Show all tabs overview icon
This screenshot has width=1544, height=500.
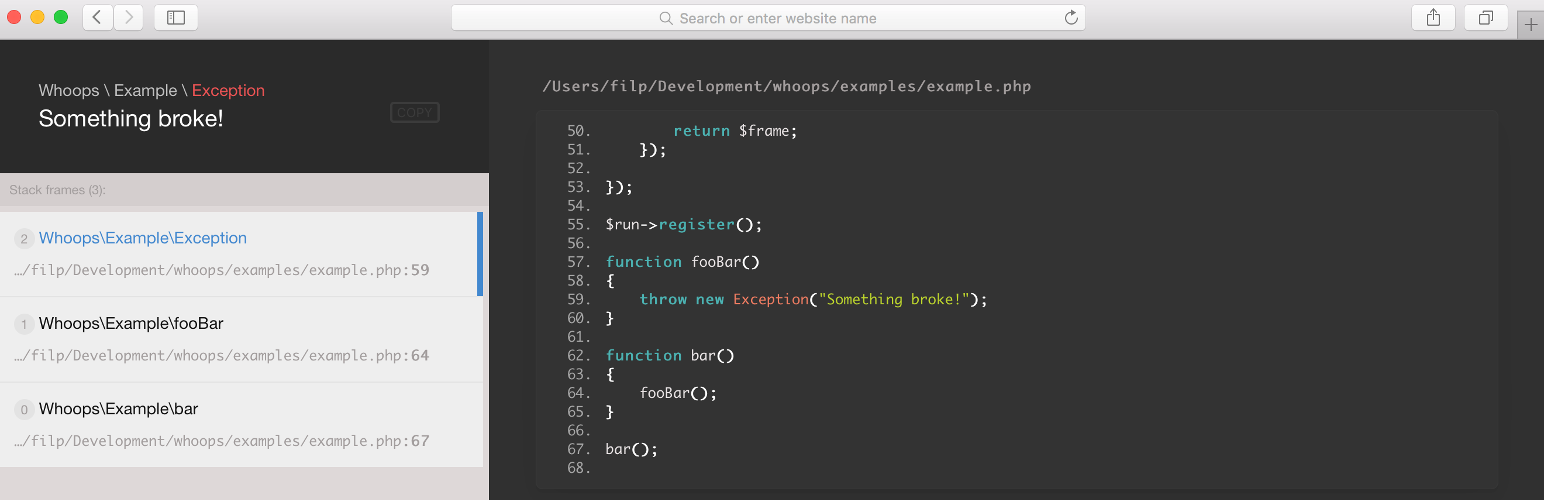[x=1486, y=17]
